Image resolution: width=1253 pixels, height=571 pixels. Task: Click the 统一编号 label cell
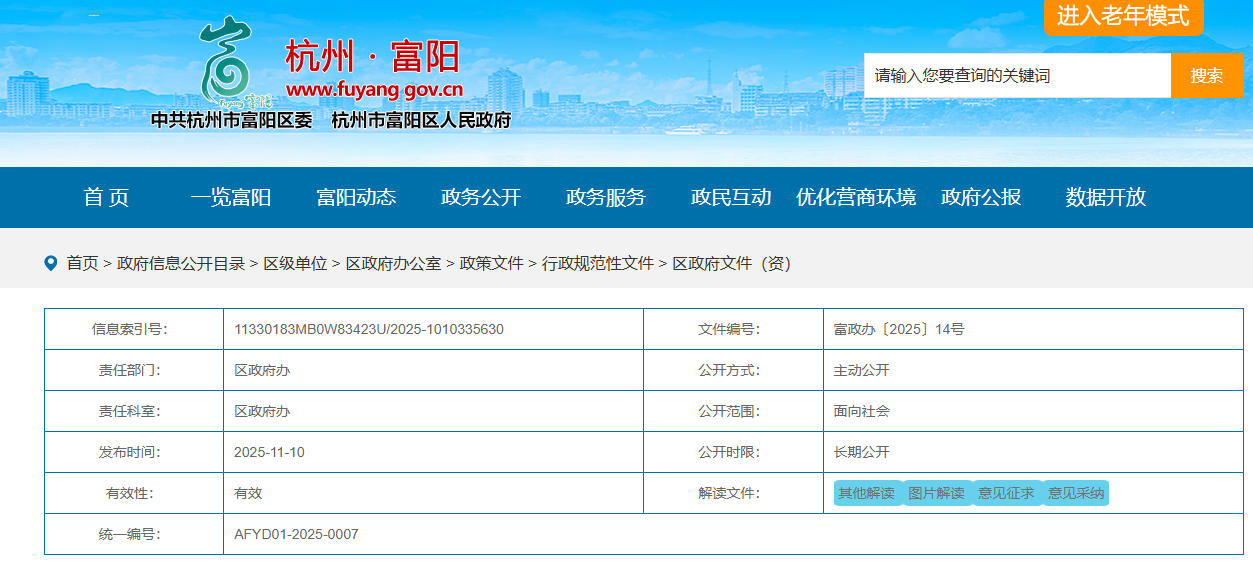[134, 534]
